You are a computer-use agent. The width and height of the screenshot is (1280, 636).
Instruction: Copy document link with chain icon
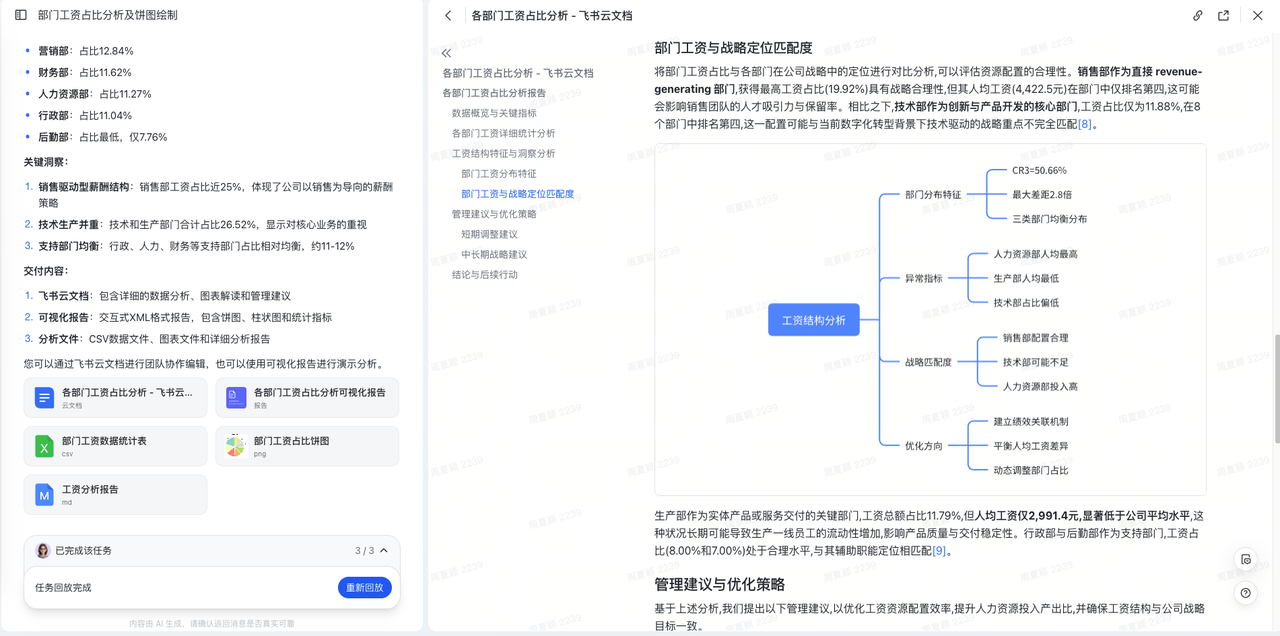tap(1197, 16)
